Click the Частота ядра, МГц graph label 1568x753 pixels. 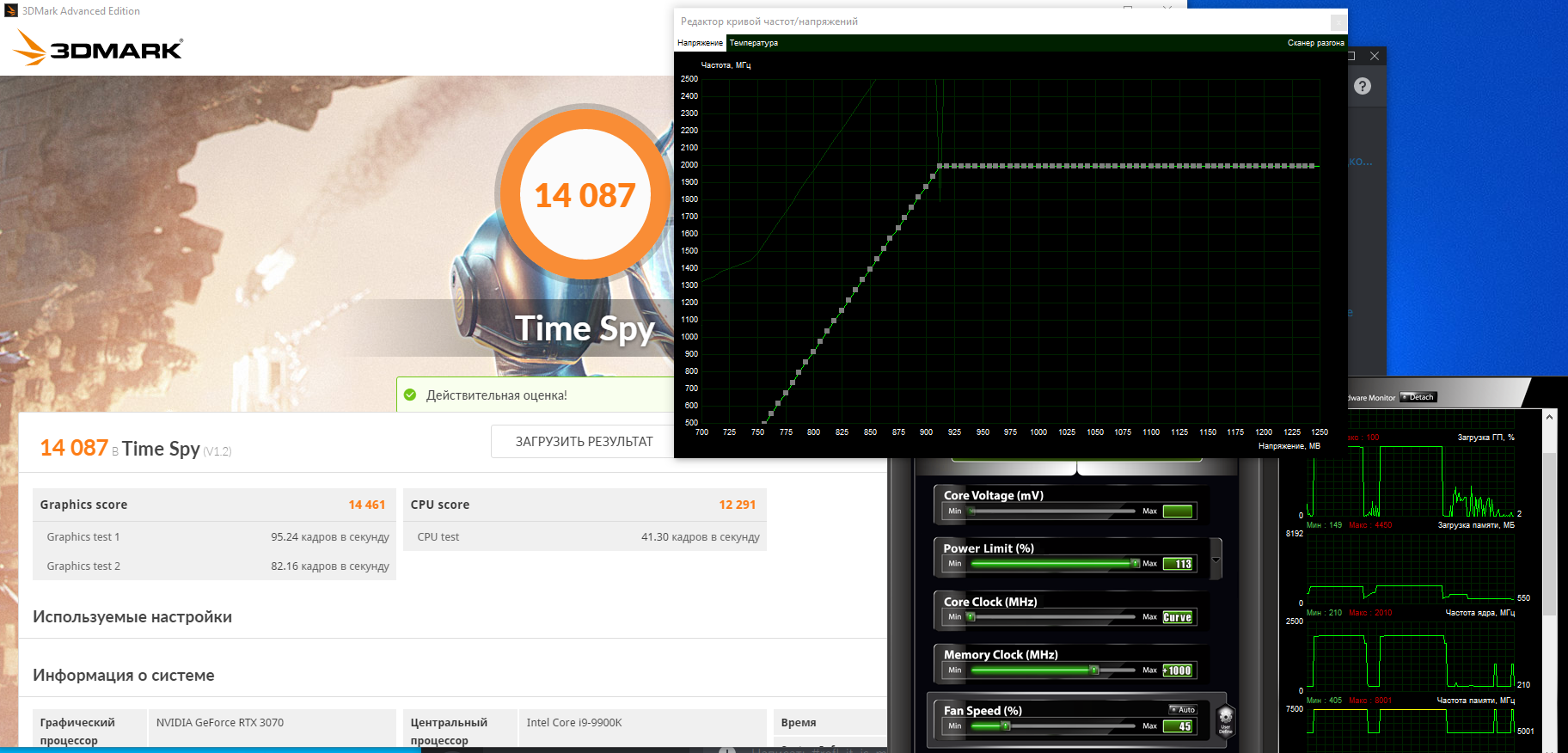(x=1480, y=613)
